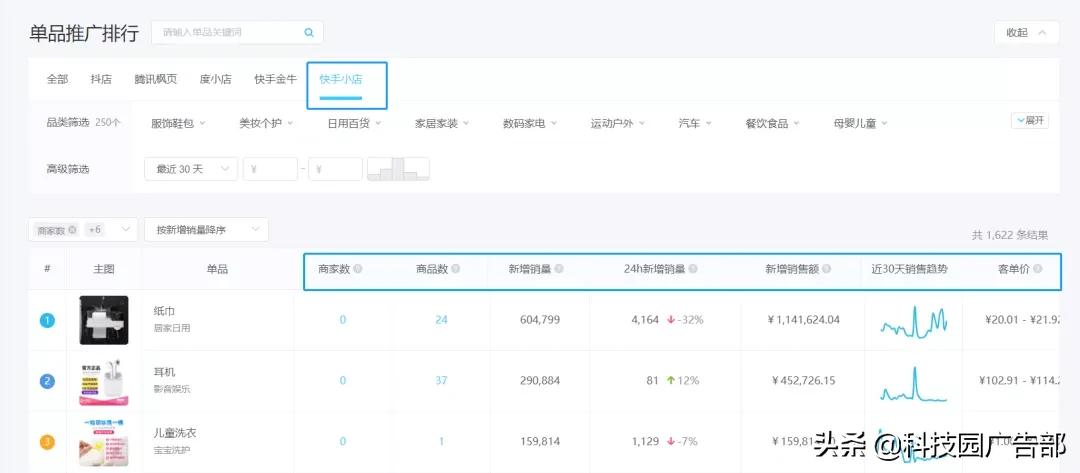The height and width of the screenshot is (473, 1080).
Task: Click rank 2 badge for 耳机
Action: [x=47, y=381]
